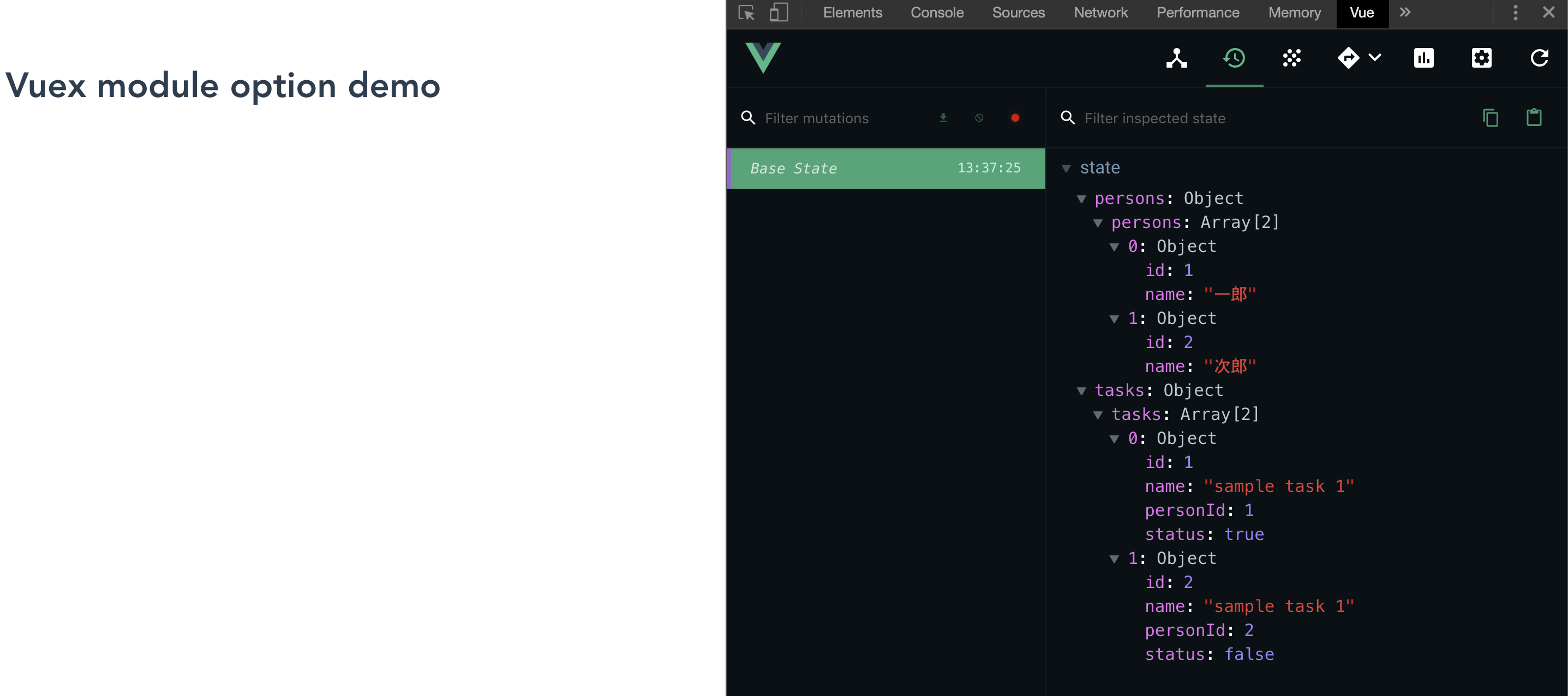Viewport: 1568px width, 696px height.
Task: Toggle the red mutation recording button
Action: 1015,118
